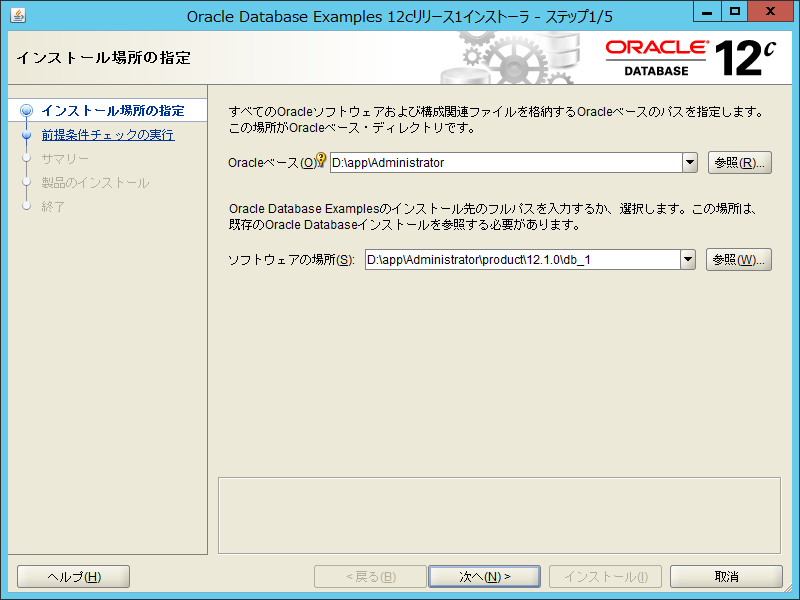Screen dimensions: 800x600
Task: Expand the ソフトウェアの場所 path dropdown
Action: pyautogui.click(x=688, y=260)
